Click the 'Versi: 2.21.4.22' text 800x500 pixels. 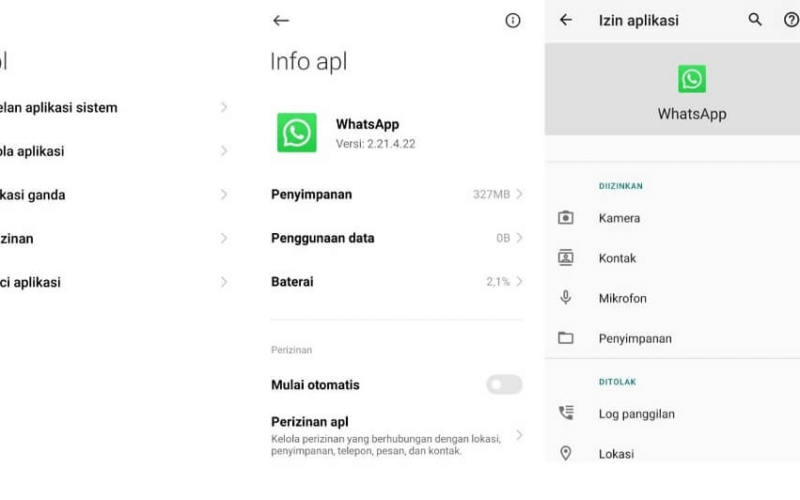(376, 144)
